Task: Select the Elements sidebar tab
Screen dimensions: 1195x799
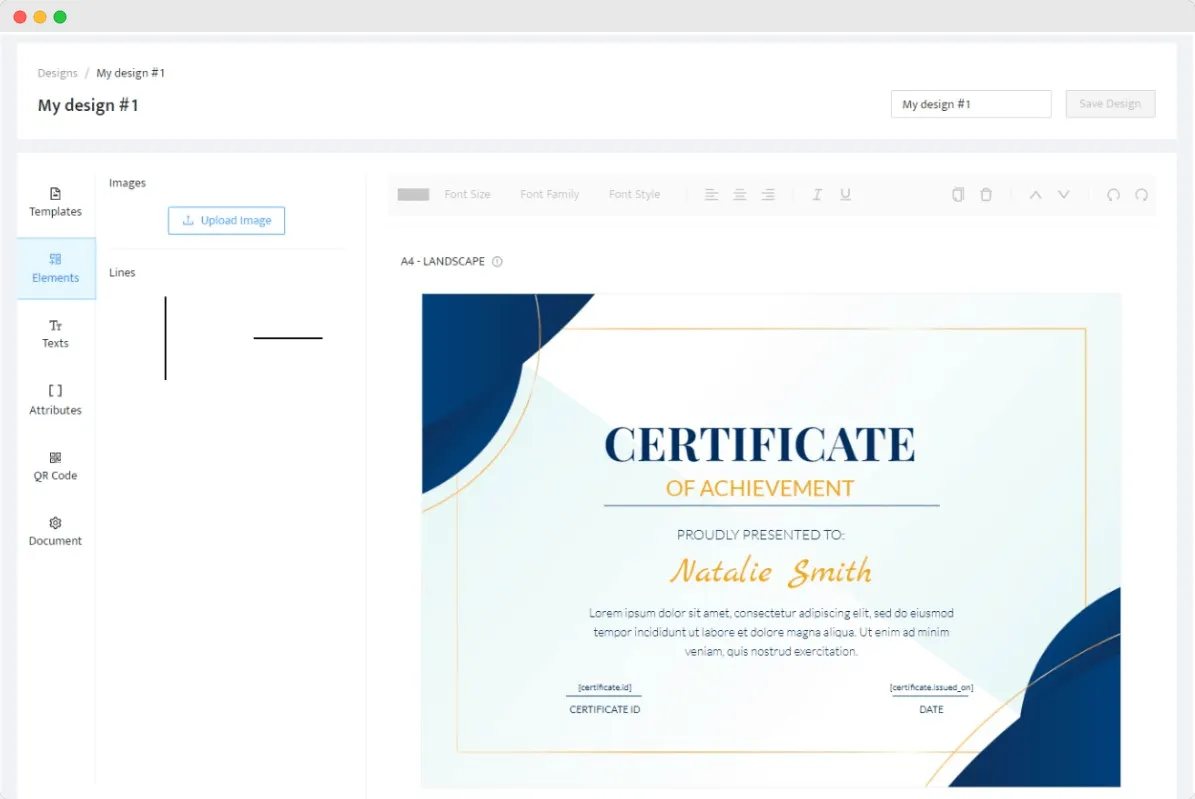Action: click(x=55, y=269)
